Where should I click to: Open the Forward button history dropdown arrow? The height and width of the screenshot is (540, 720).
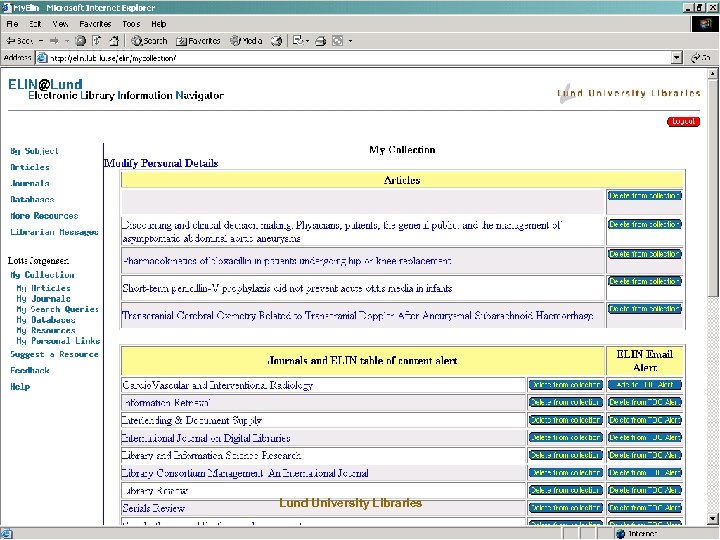[x=66, y=41]
